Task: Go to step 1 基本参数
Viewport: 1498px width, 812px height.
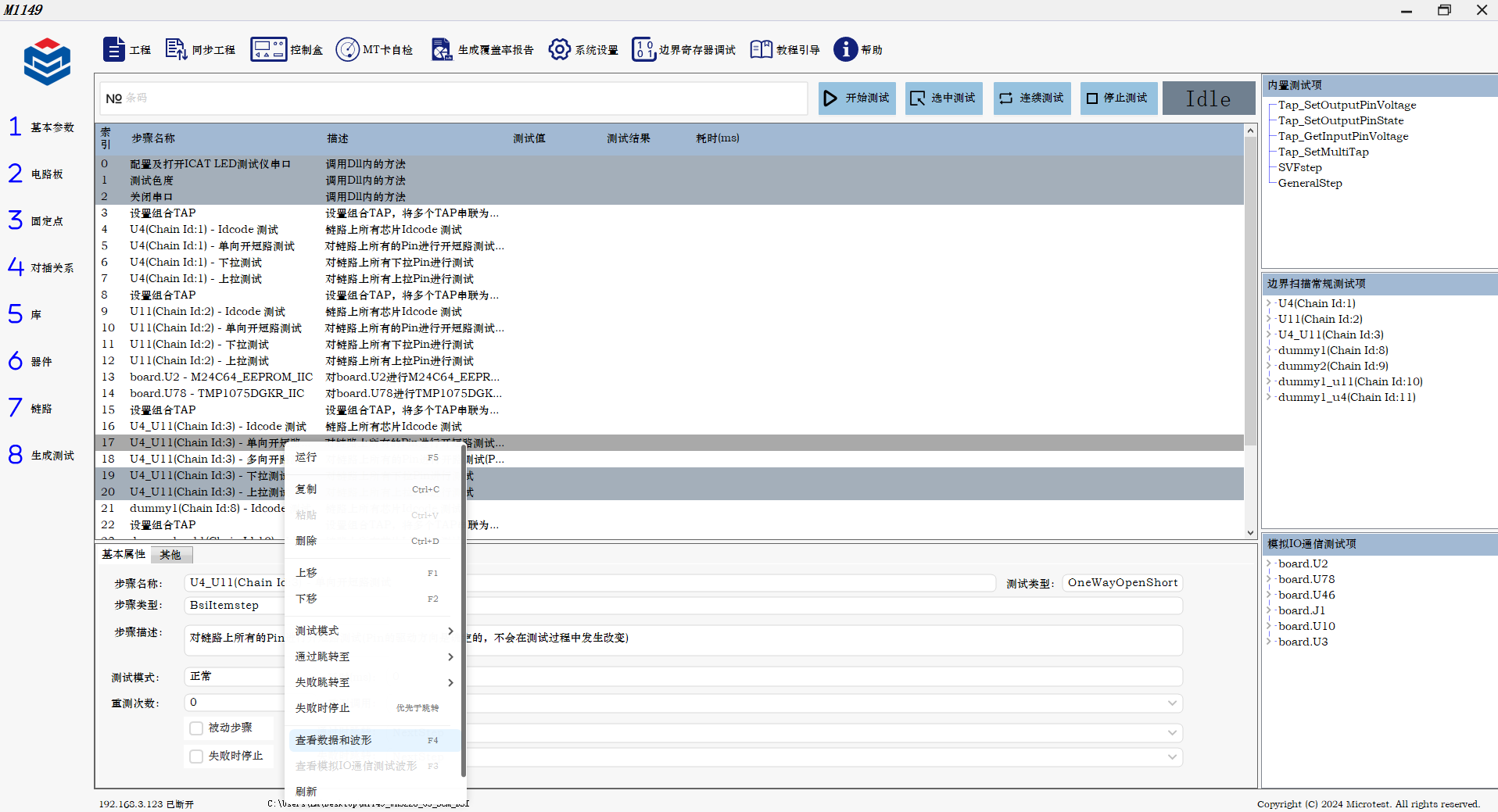Action: coord(41,127)
